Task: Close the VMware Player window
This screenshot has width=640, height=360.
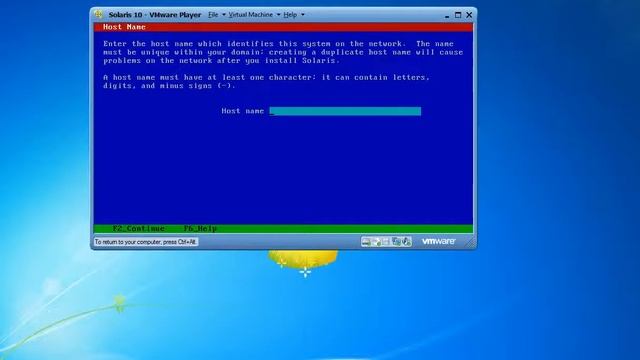Action: click(469, 15)
